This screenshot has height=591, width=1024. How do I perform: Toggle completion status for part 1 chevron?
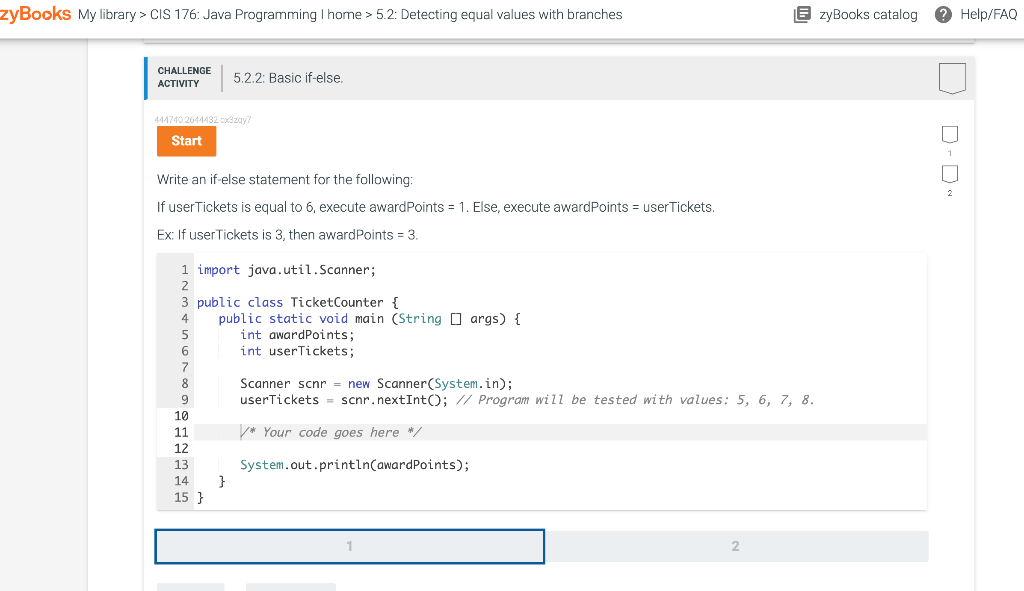pyautogui.click(x=949, y=134)
